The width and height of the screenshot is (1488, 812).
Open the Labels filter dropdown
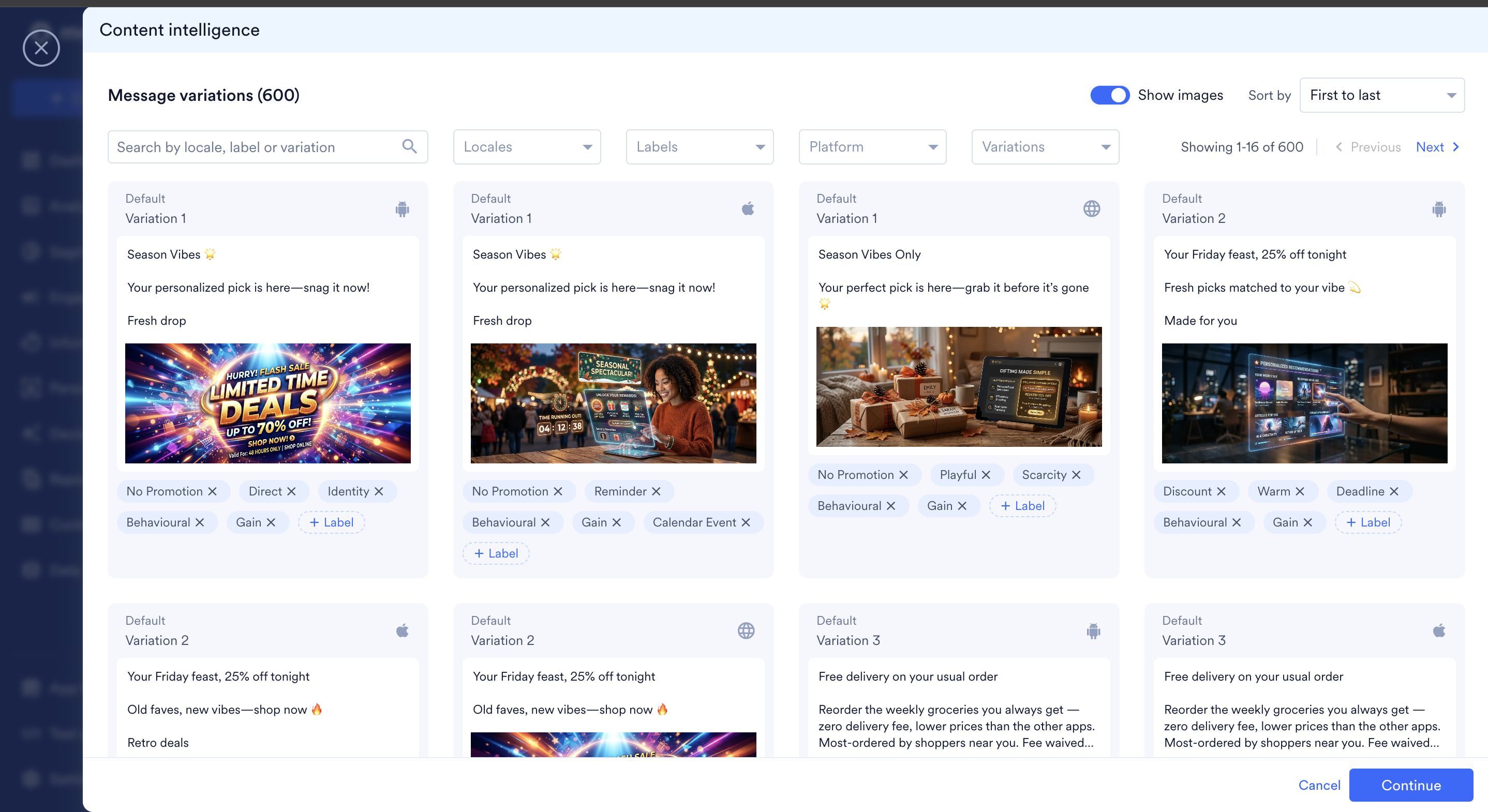(700, 147)
